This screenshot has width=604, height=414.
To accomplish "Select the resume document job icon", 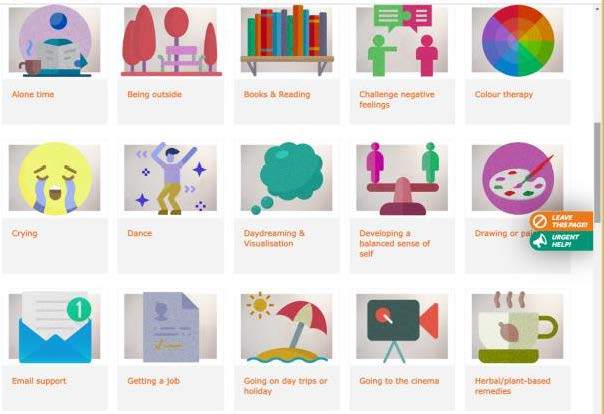I will (x=170, y=327).
